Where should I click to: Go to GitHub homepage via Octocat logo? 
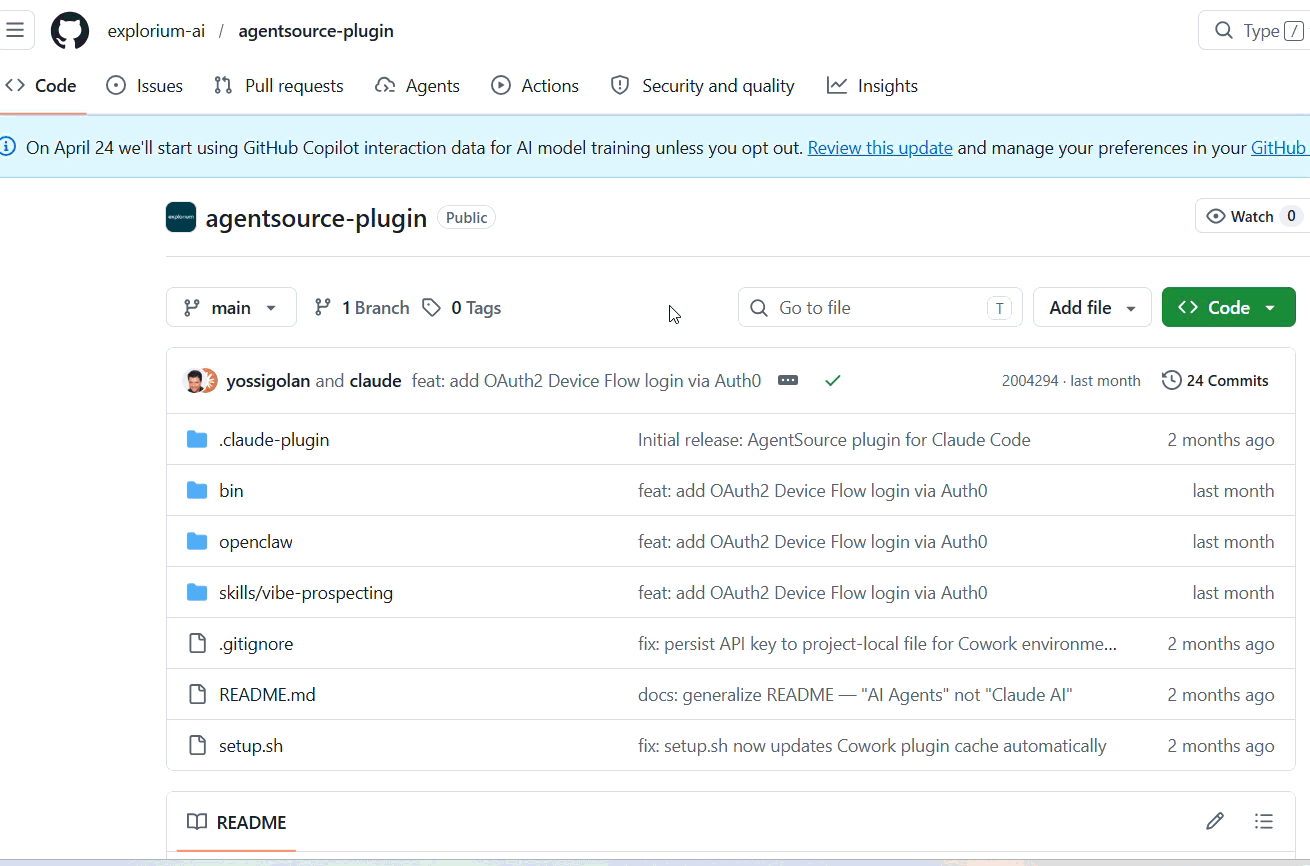click(x=70, y=31)
